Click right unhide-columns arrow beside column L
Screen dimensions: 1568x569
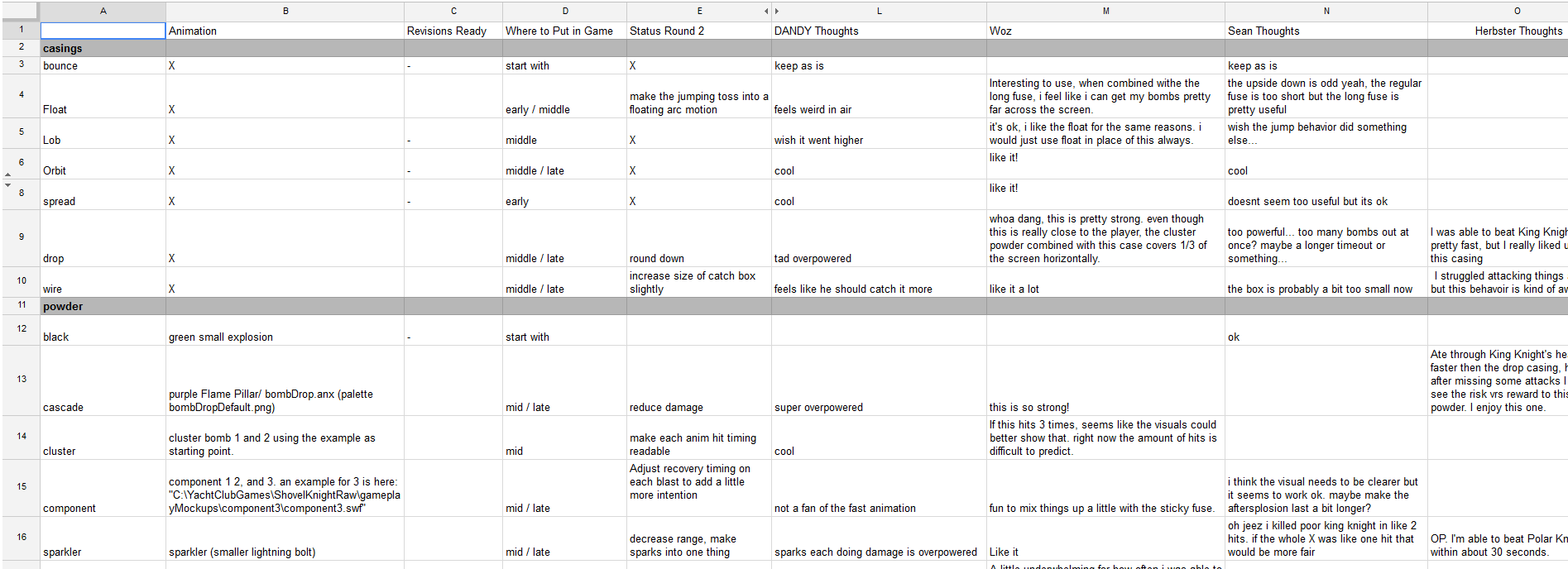coord(777,12)
